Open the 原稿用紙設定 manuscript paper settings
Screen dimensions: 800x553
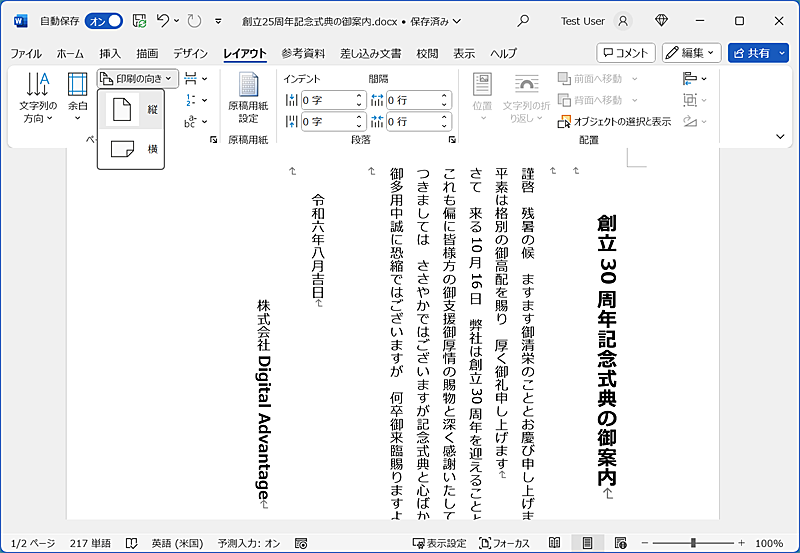pos(247,99)
